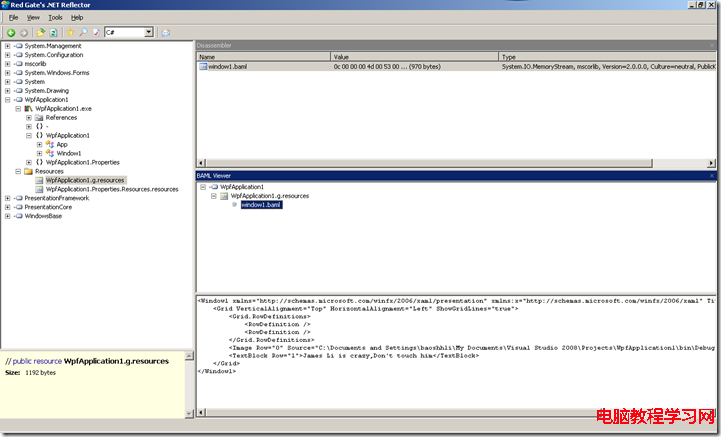The image size is (721, 437).
Task: Open the Help menu
Action: (77, 17)
